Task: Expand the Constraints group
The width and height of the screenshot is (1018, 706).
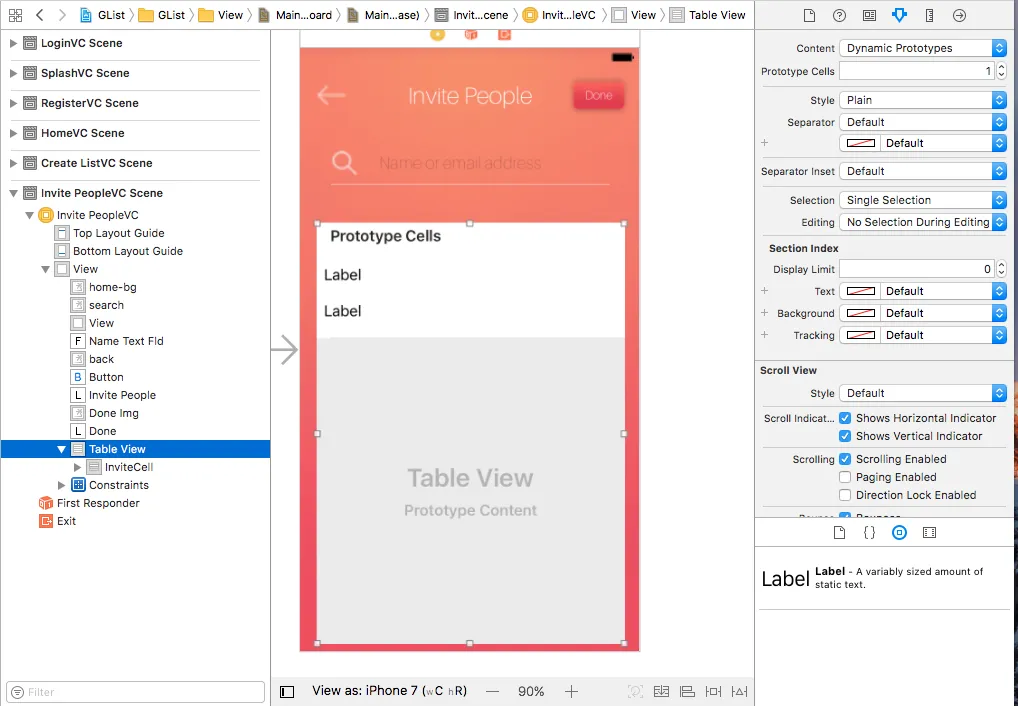Action: 62,485
